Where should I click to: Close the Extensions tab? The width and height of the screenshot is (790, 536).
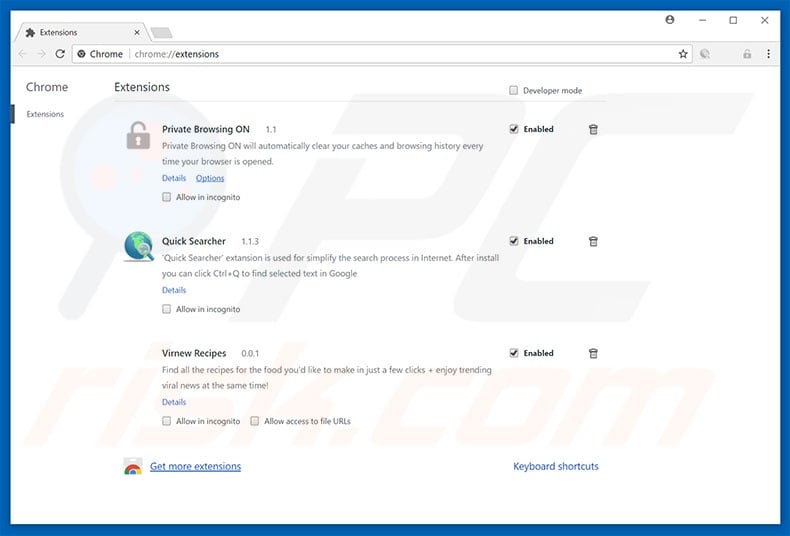pos(137,32)
